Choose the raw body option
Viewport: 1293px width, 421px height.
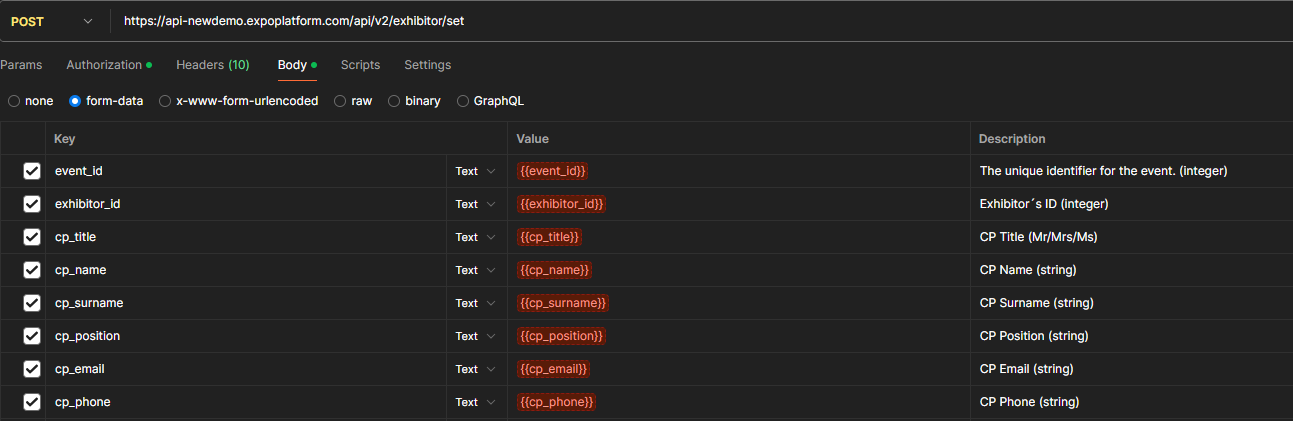point(353,101)
